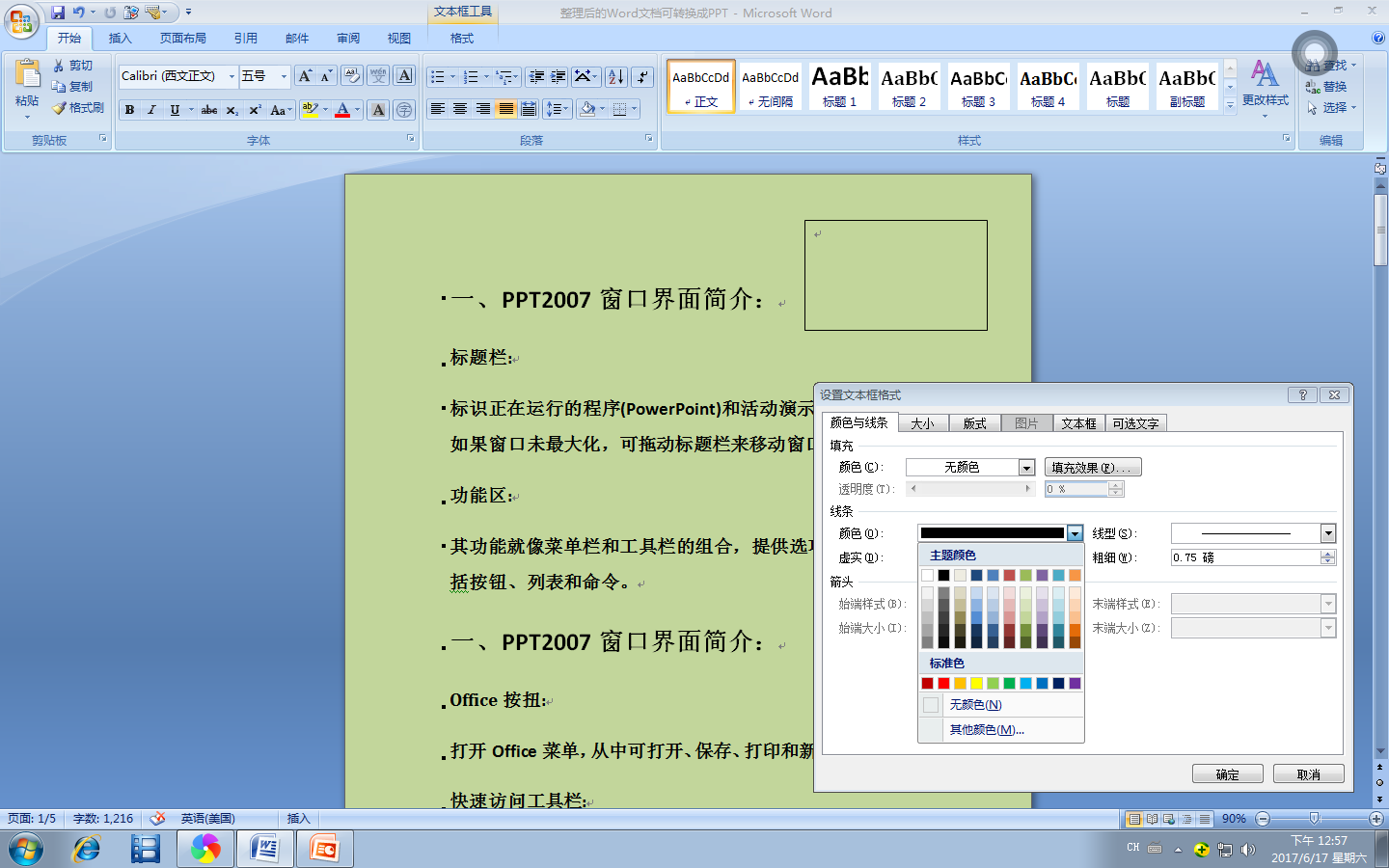Toggle justify alignment
This screenshot has width=1389, height=868.
pos(505,109)
